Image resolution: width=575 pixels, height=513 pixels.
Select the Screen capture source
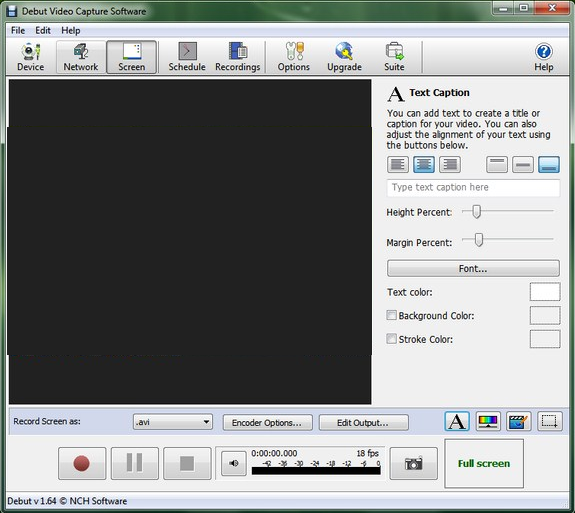131,57
